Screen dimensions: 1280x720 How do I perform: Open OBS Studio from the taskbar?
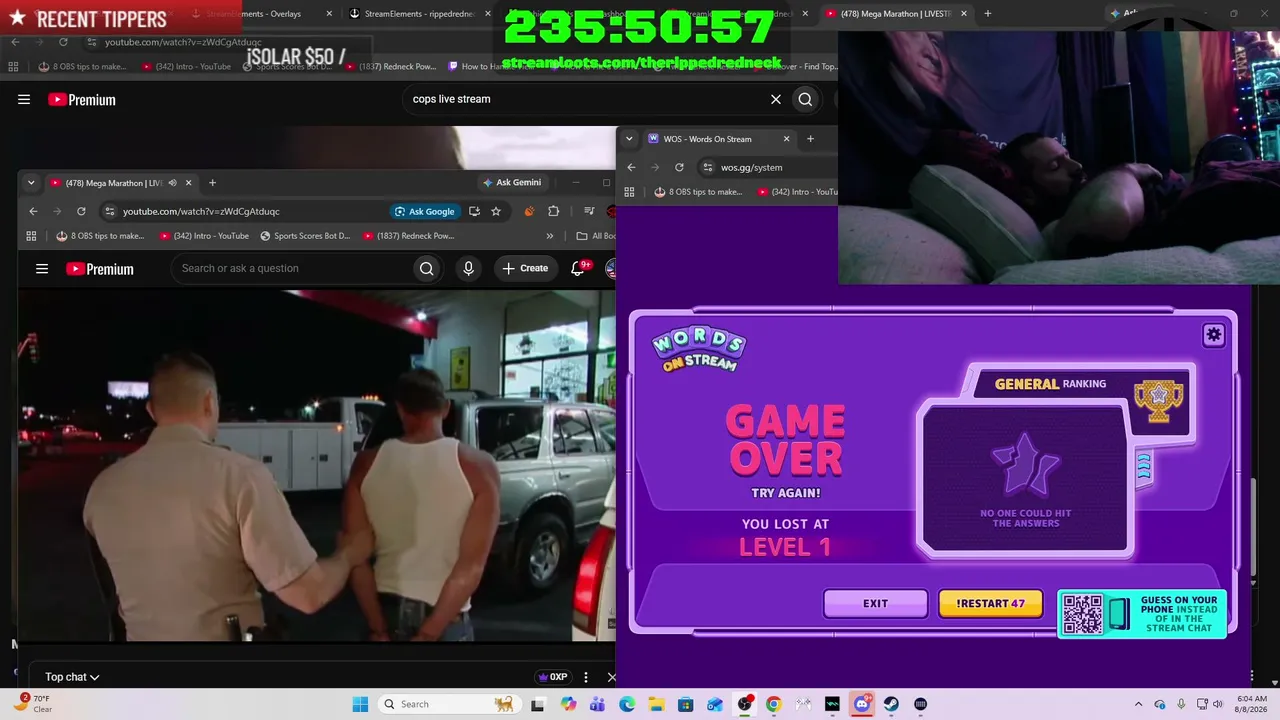(x=744, y=704)
